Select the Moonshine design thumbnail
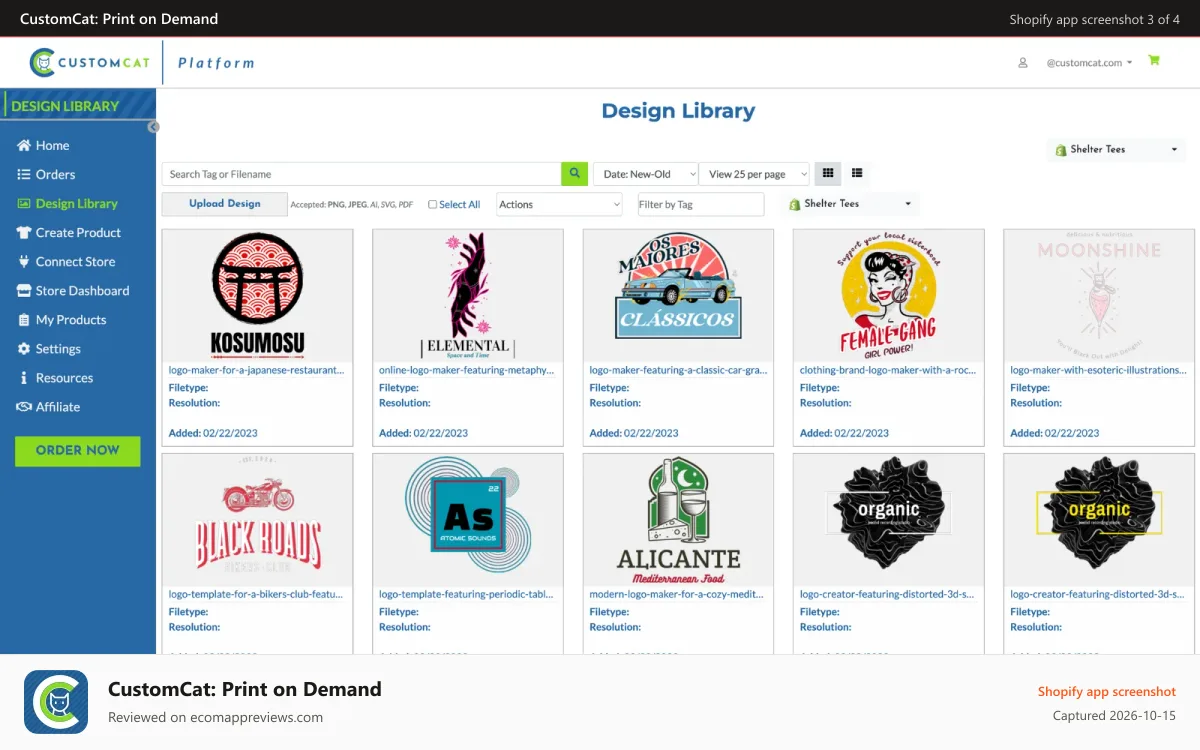This screenshot has width=1200, height=750. pyautogui.click(x=1099, y=296)
